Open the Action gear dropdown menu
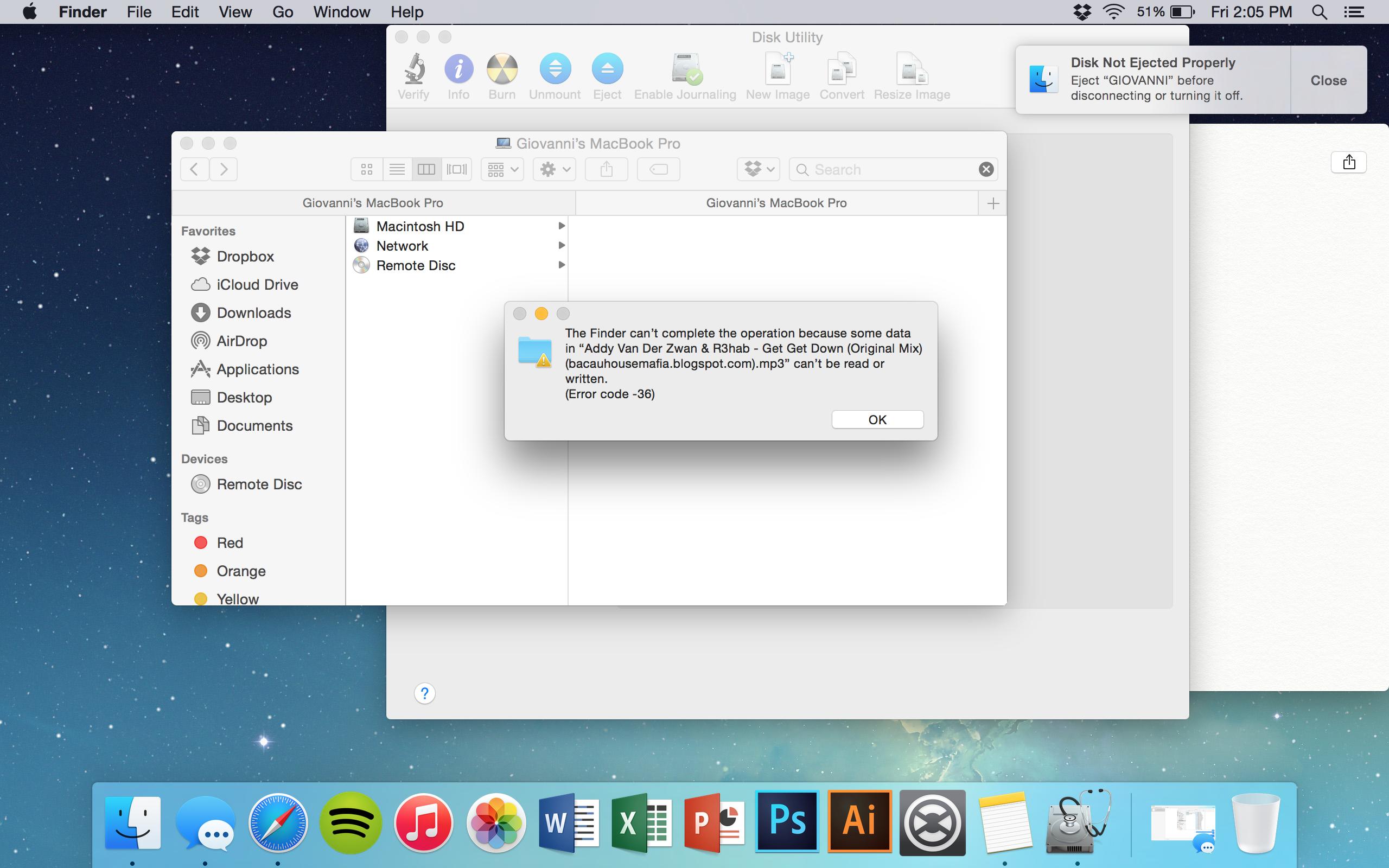Viewport: 1389px width, 868px height. point(555,169)
